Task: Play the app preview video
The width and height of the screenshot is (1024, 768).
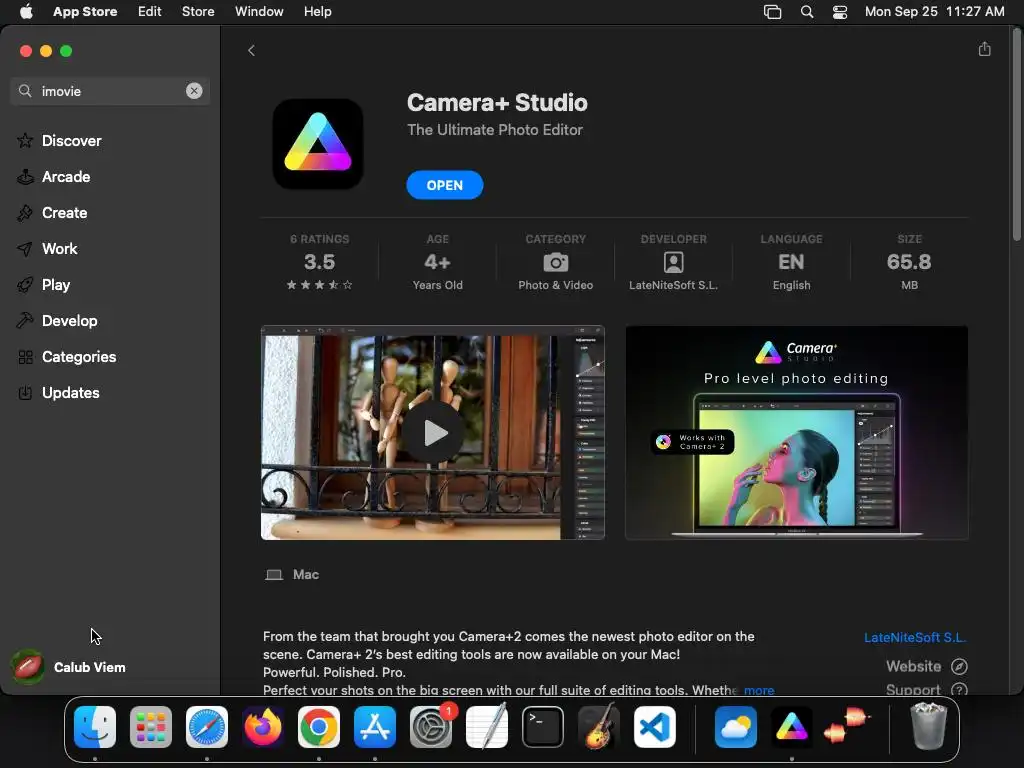Action: click(432, 432)
